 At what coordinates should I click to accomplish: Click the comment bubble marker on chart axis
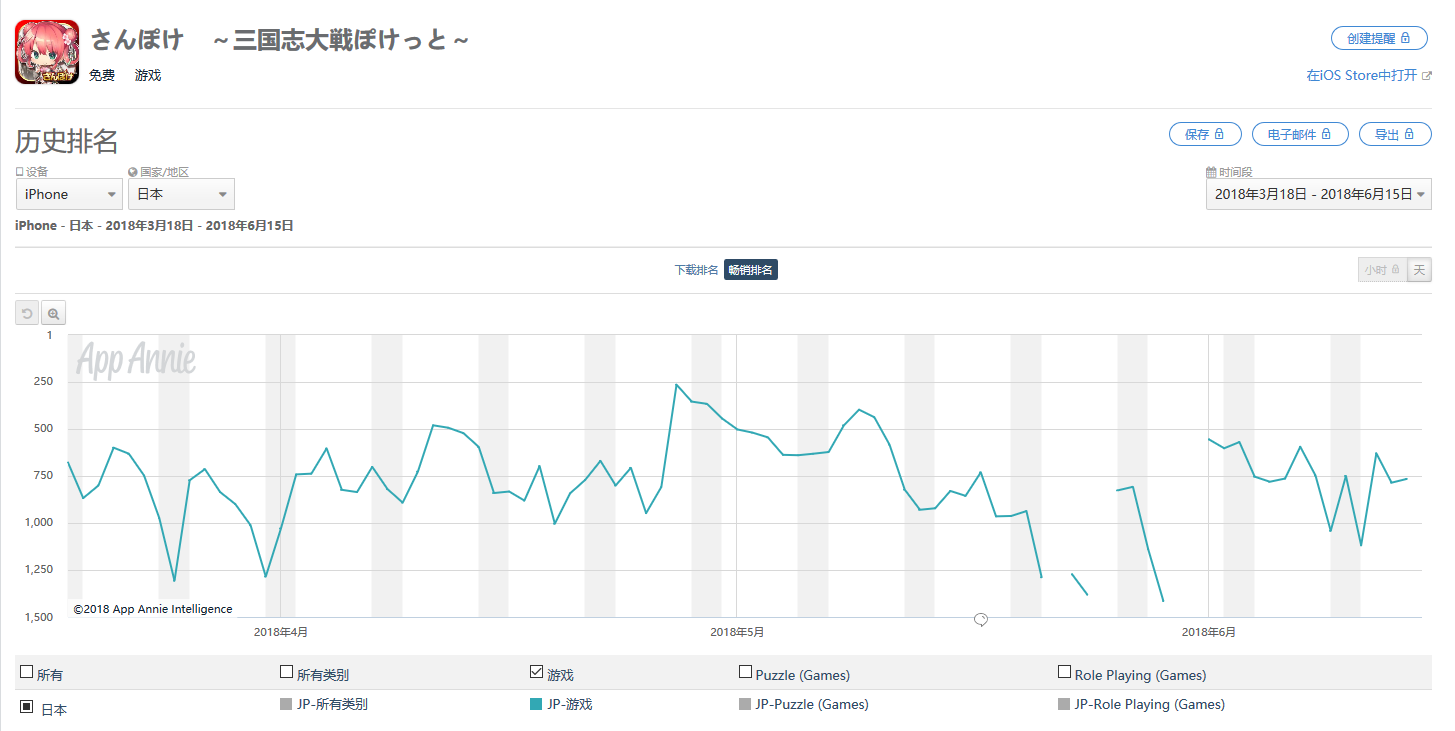981,620
